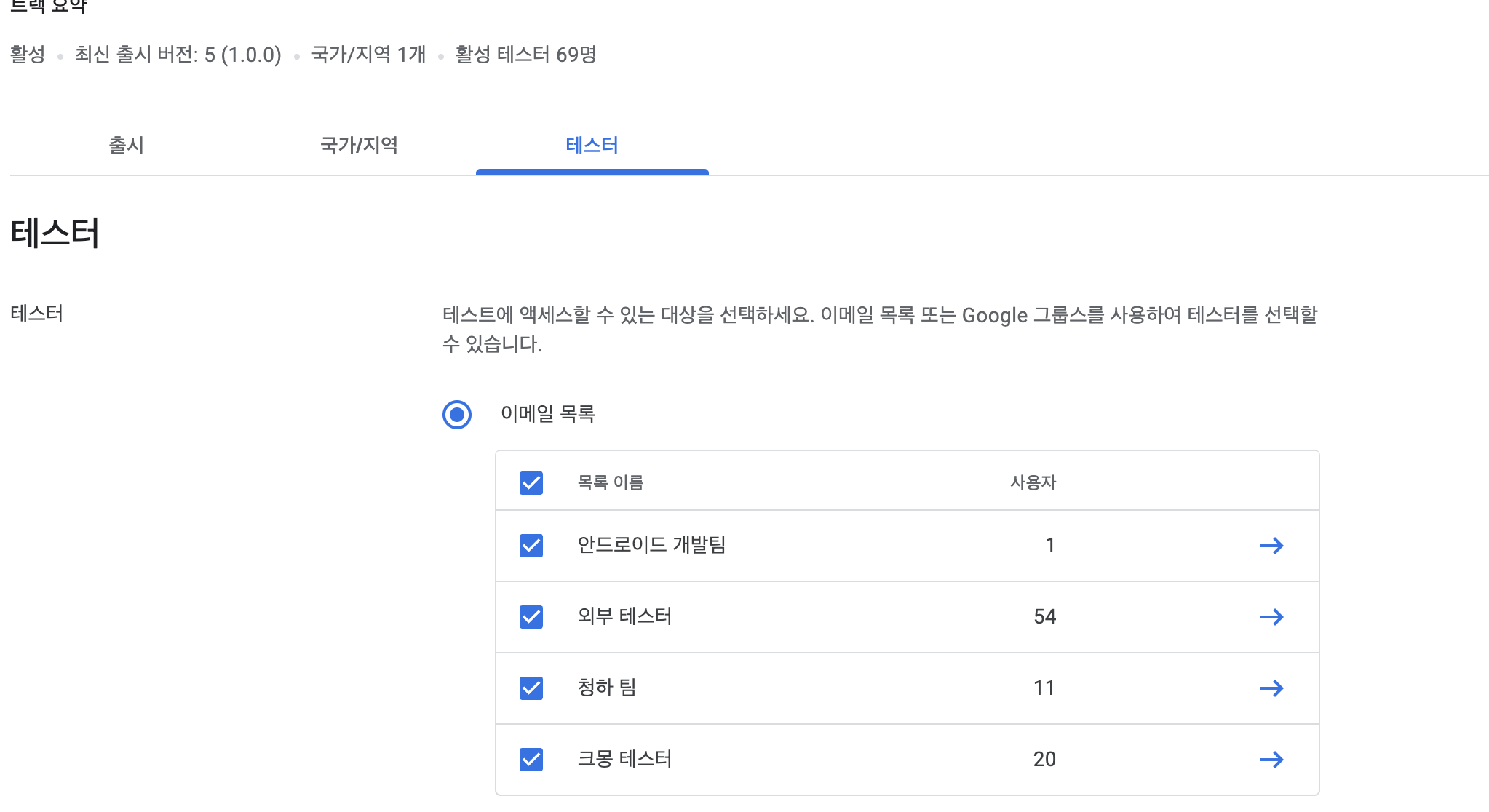The width and height of the screenshot is (1489, 812).
Task: Click 이메일 목록 label text
Action: click(x=547, y=414)
